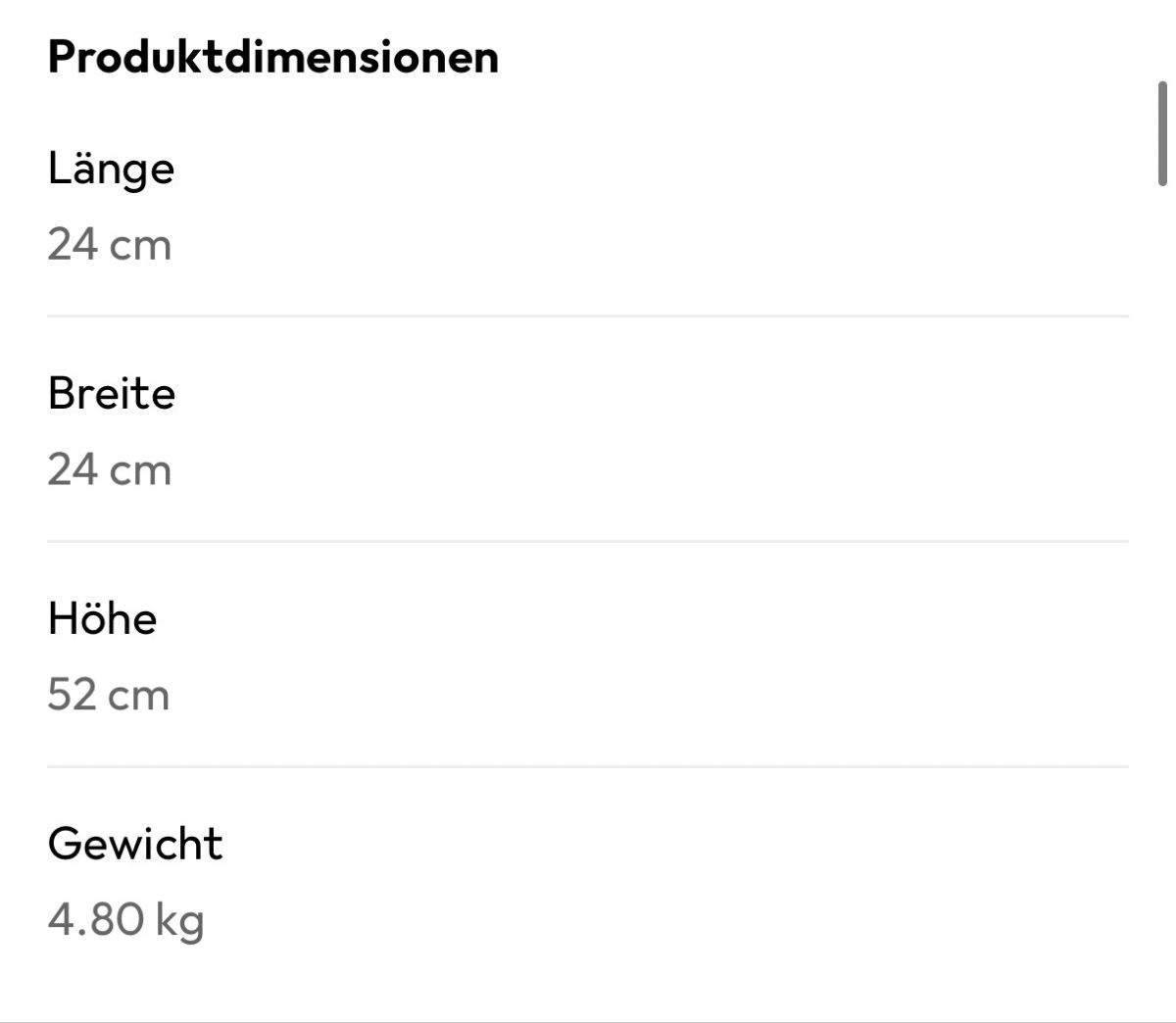Image resolution: width=1176 pixels, height=1023 pixels.
Task: Click the cm unit in the Länge value
Action: click(x=141, y=246)
